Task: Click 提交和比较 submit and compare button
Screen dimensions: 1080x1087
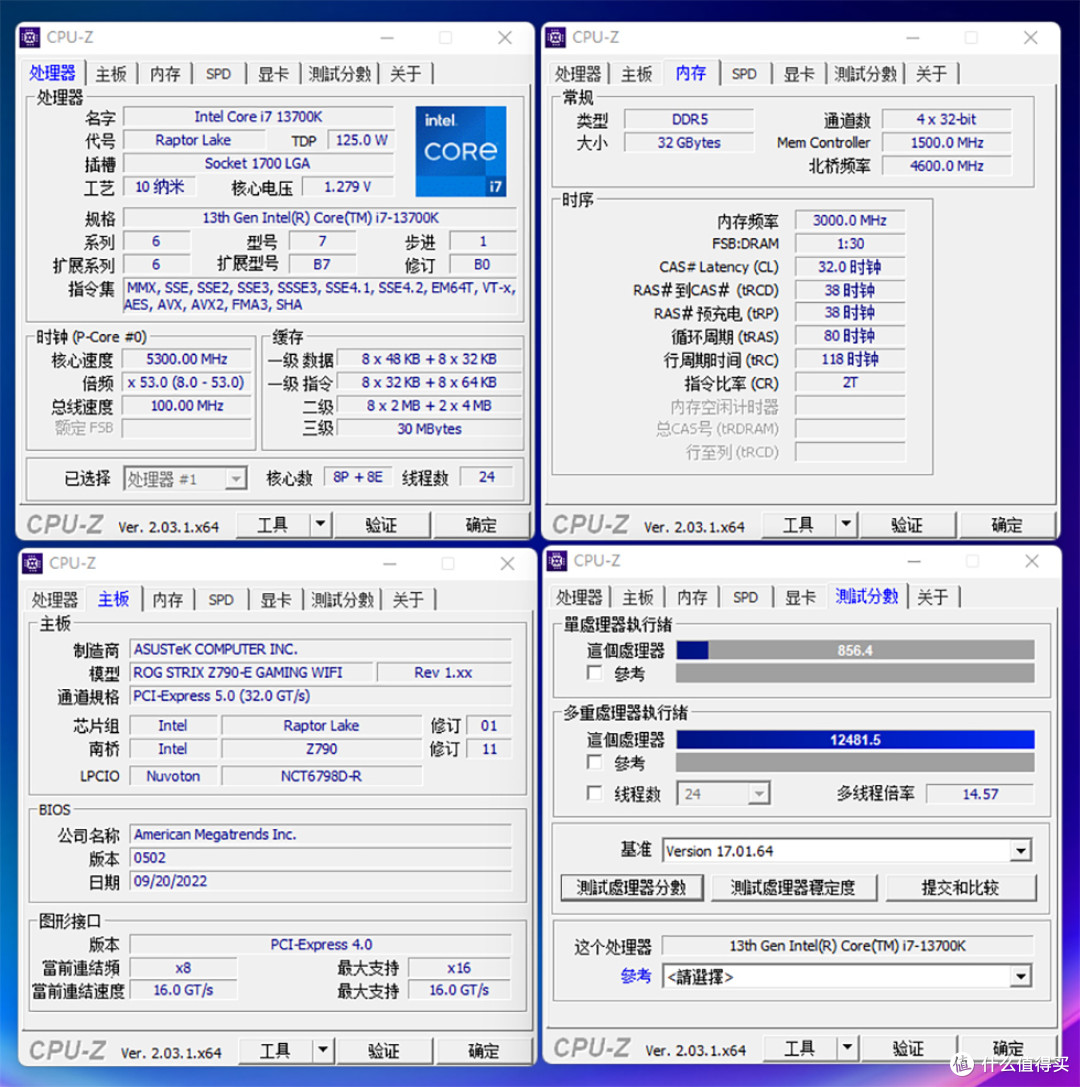Action: 960,887
